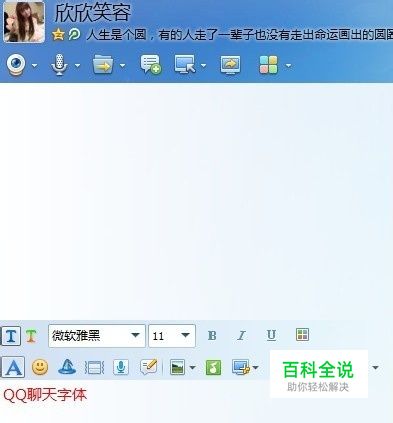
Task: Open the magic emoticon wizard hat icon
Action: 67,367
